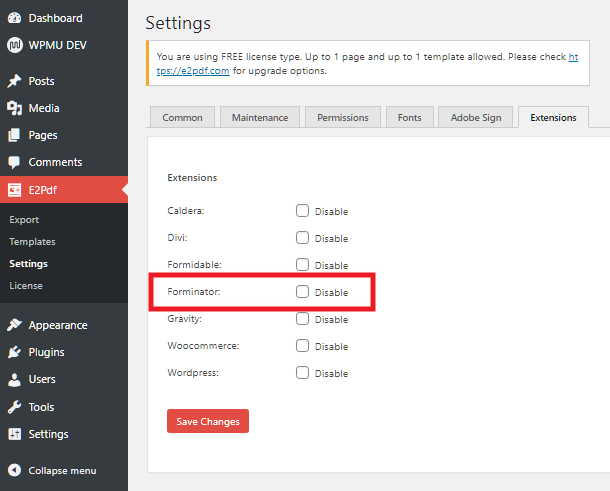Click the Collapse menu label
The image size is (610, 491).
point(62,470)
